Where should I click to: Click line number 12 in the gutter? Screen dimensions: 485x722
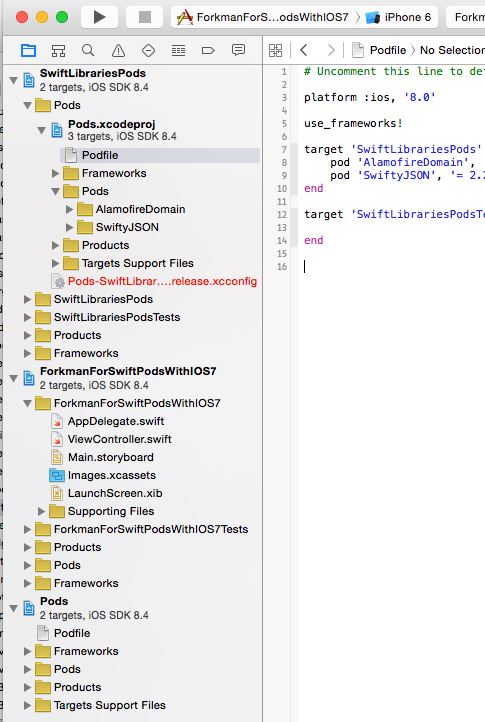pyautogui.click(x=282, y=215)
